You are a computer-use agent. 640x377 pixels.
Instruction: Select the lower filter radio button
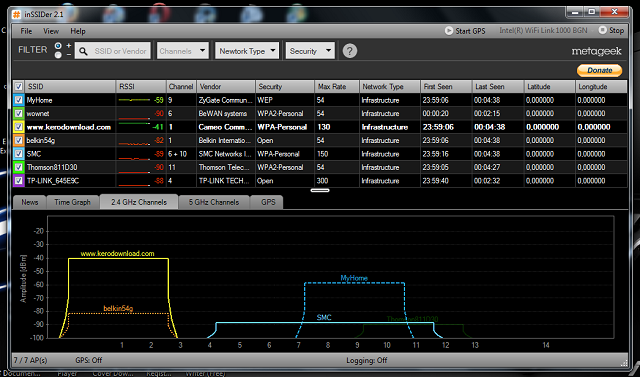tap(58, 55)
